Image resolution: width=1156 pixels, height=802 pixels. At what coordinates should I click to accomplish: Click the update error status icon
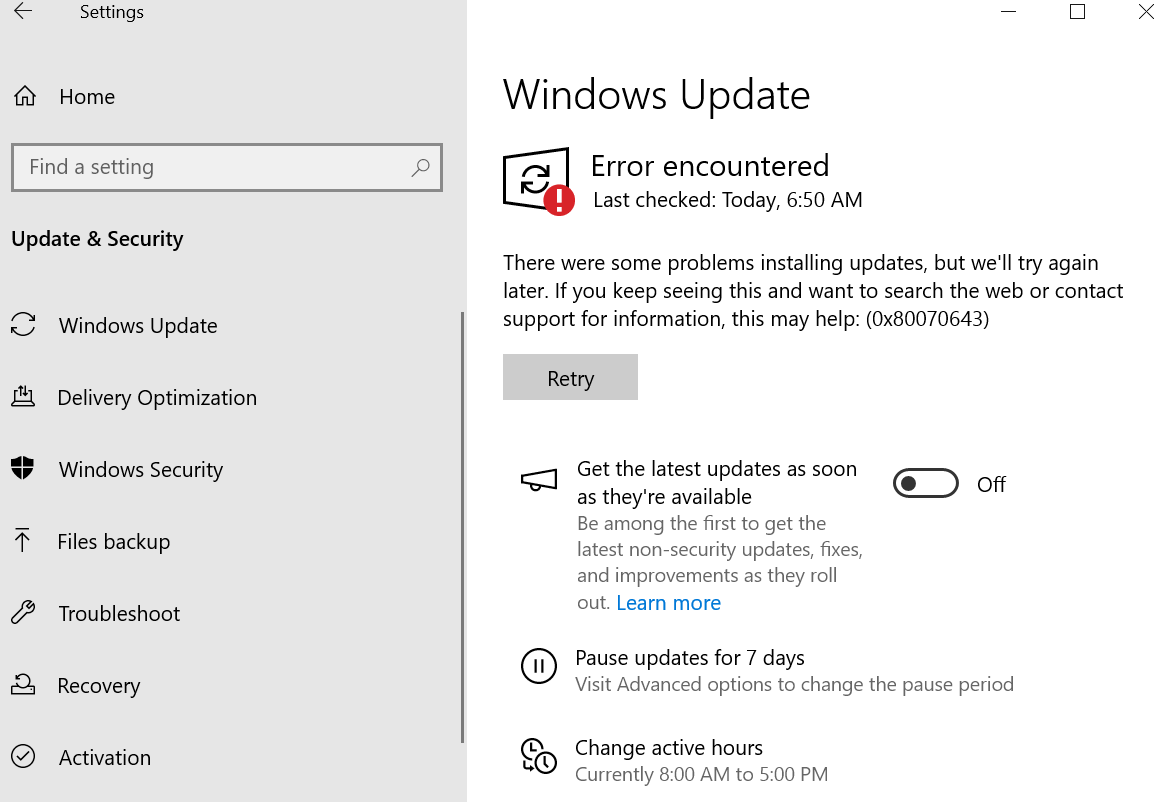coord(538,181)
